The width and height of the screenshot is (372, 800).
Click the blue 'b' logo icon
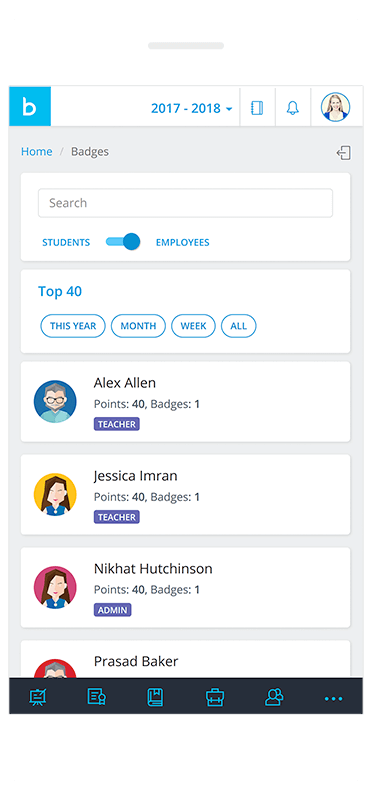tap(30, 106)
